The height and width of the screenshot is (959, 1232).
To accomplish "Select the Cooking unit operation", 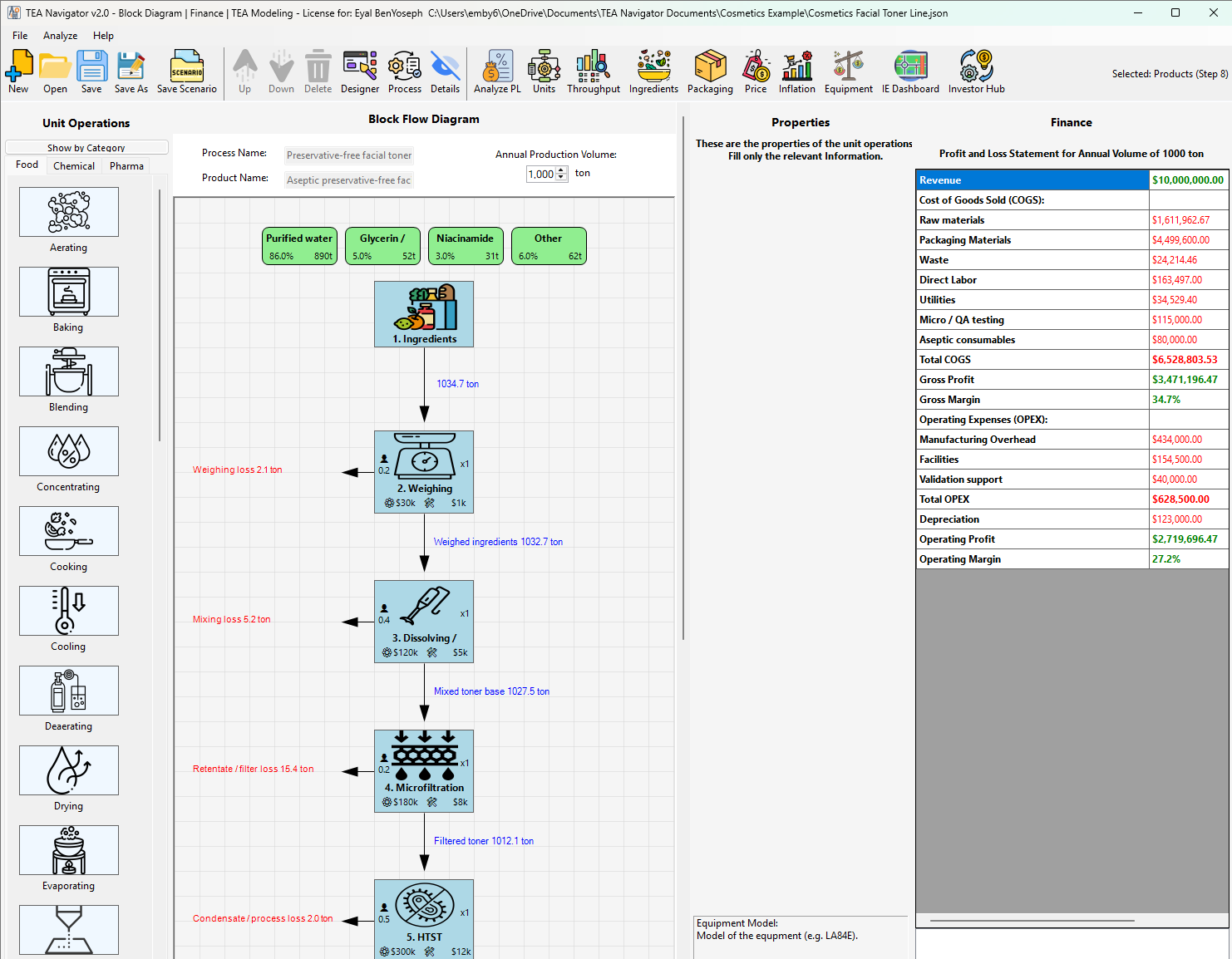I will [x=69, y=531].
